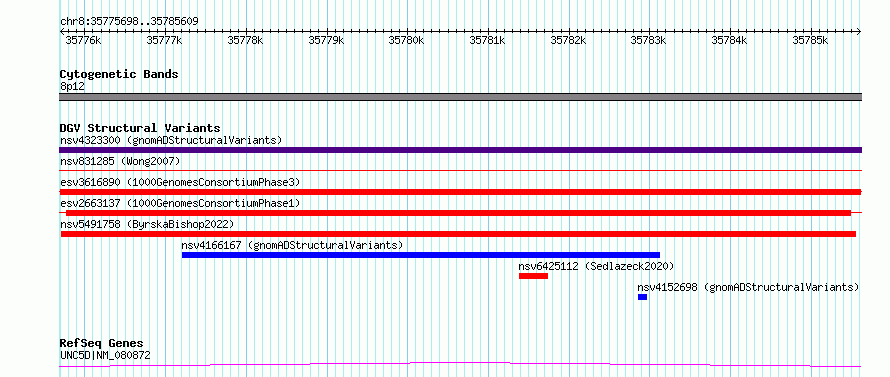The width and height of the screenshot is (890, 377).
Task: Click the 35785k ruler tick label
Action: pos(811,40)
